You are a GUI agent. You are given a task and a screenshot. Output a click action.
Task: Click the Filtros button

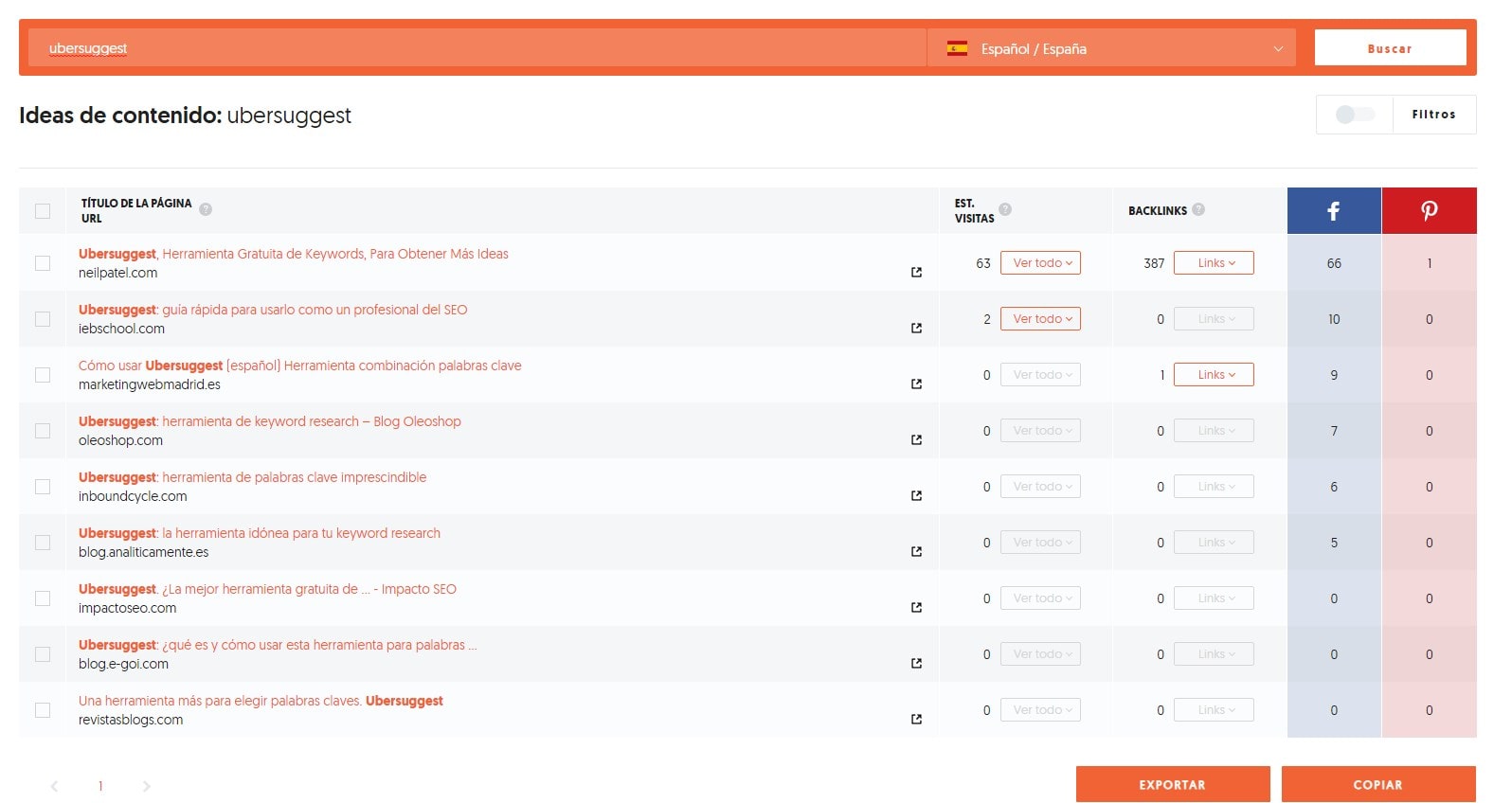click(x=1433, y=115)
